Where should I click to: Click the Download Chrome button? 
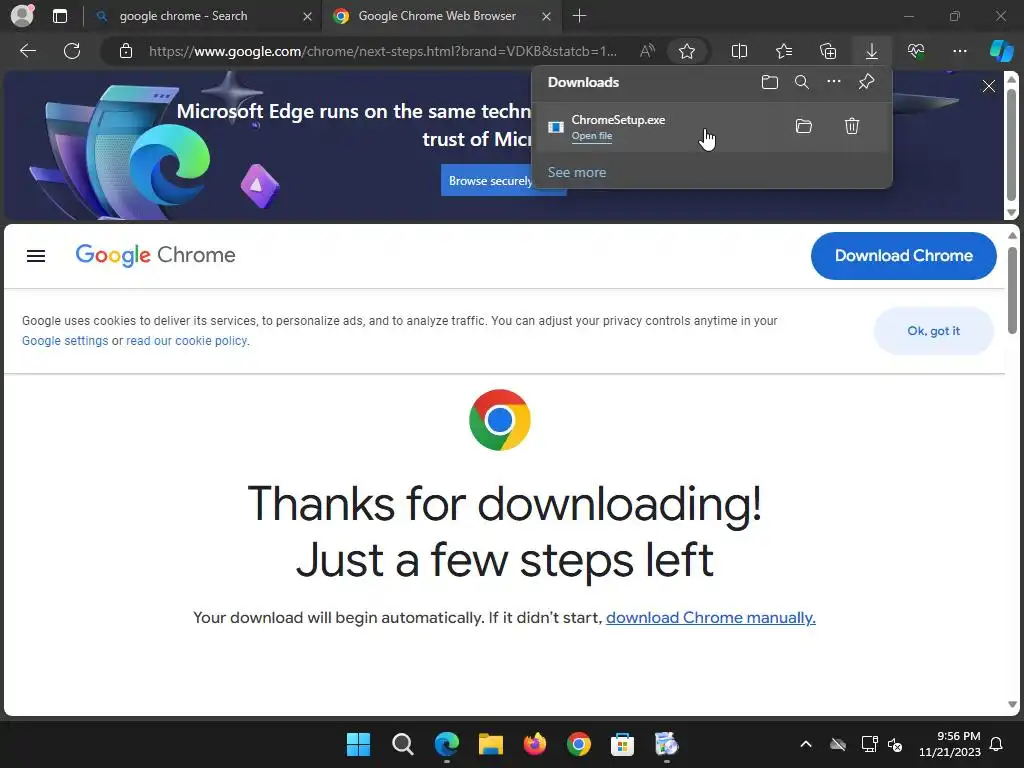pyautogui.click(x=903, y=255)
